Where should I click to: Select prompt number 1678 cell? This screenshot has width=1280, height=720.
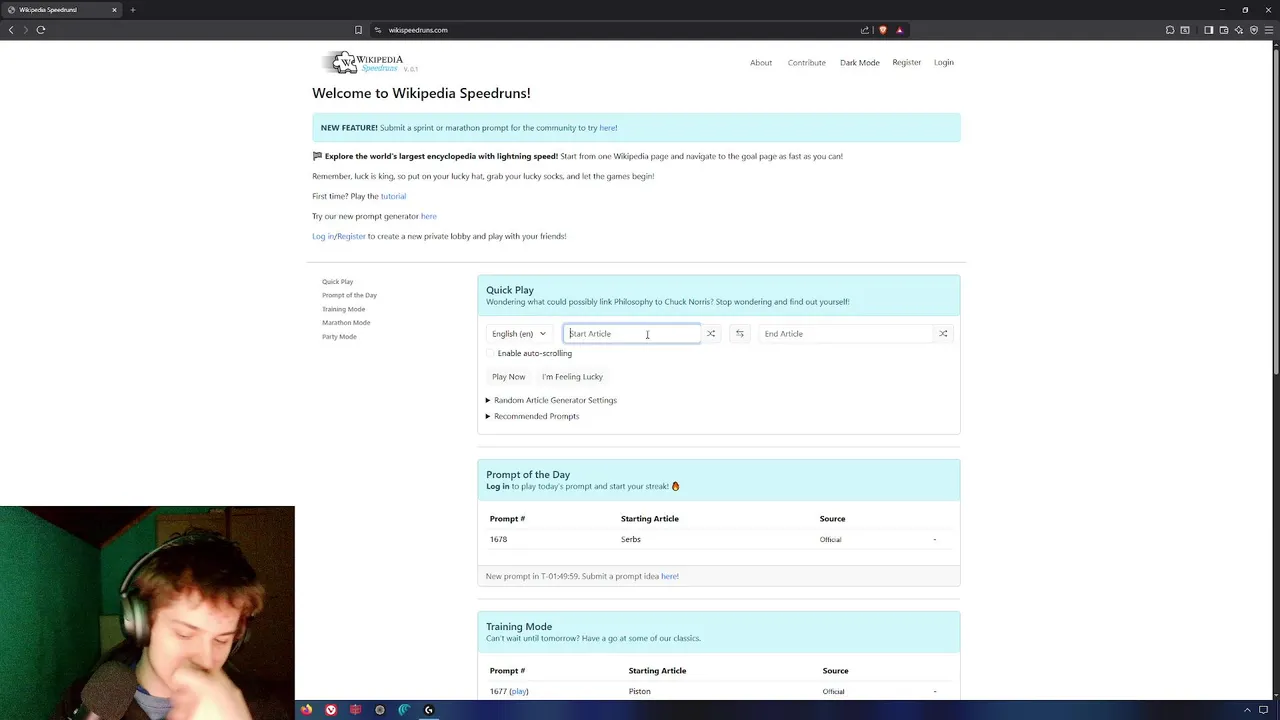point(498,539)
